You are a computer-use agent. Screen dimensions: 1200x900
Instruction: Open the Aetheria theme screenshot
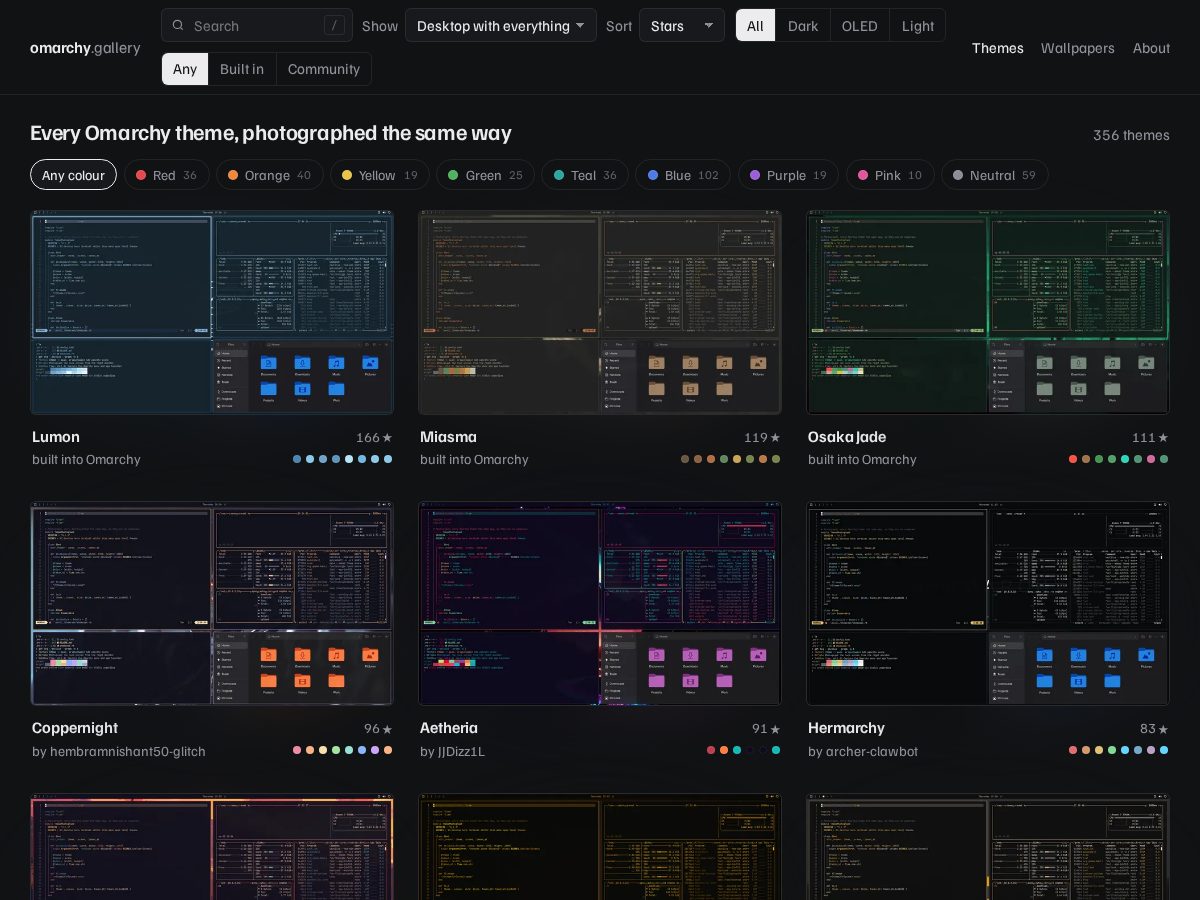600,603
